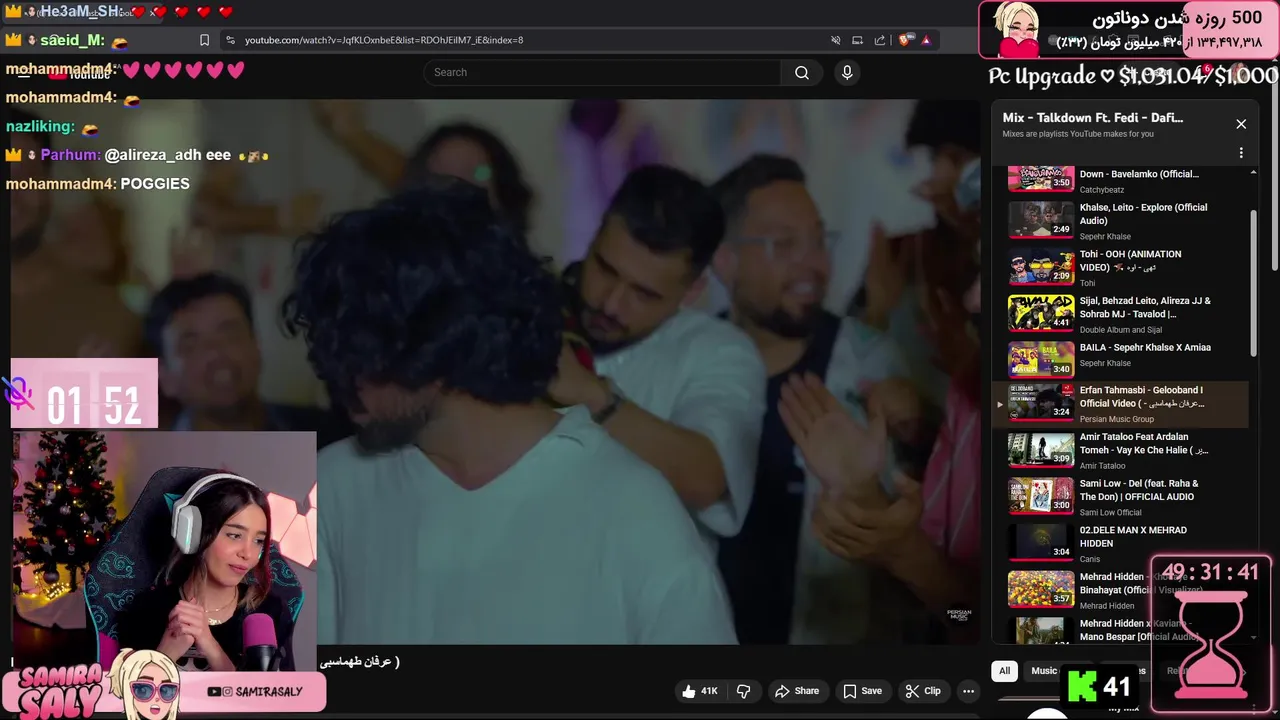1280x720 pixels.
Task: Click Clip button with scissors
Action: 923,691
